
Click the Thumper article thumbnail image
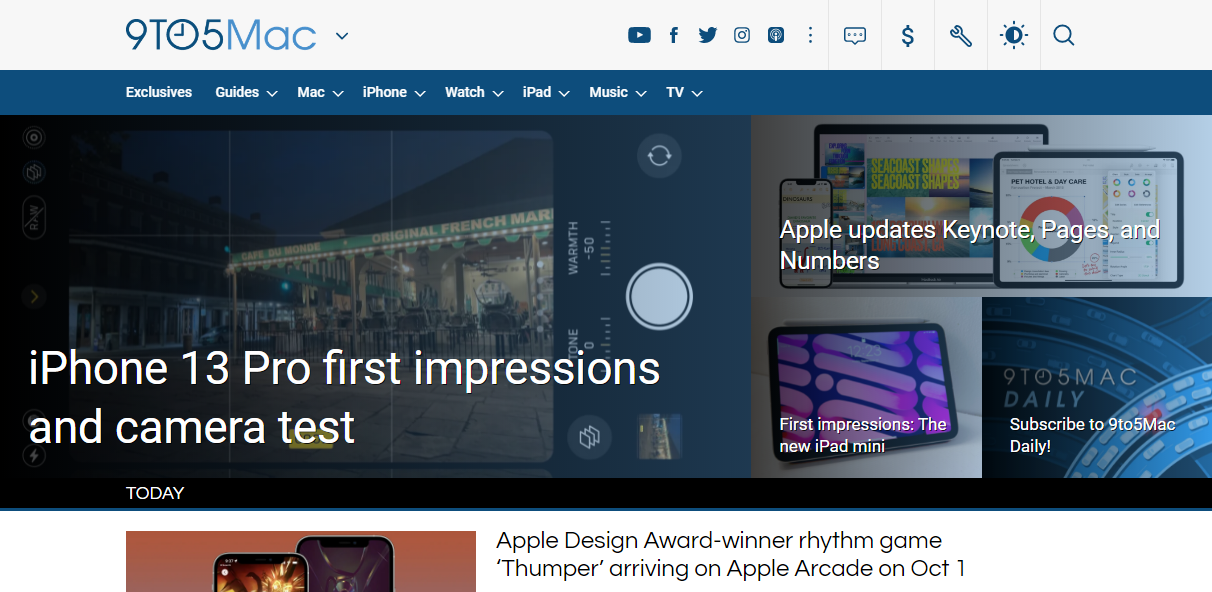[301, 561]
